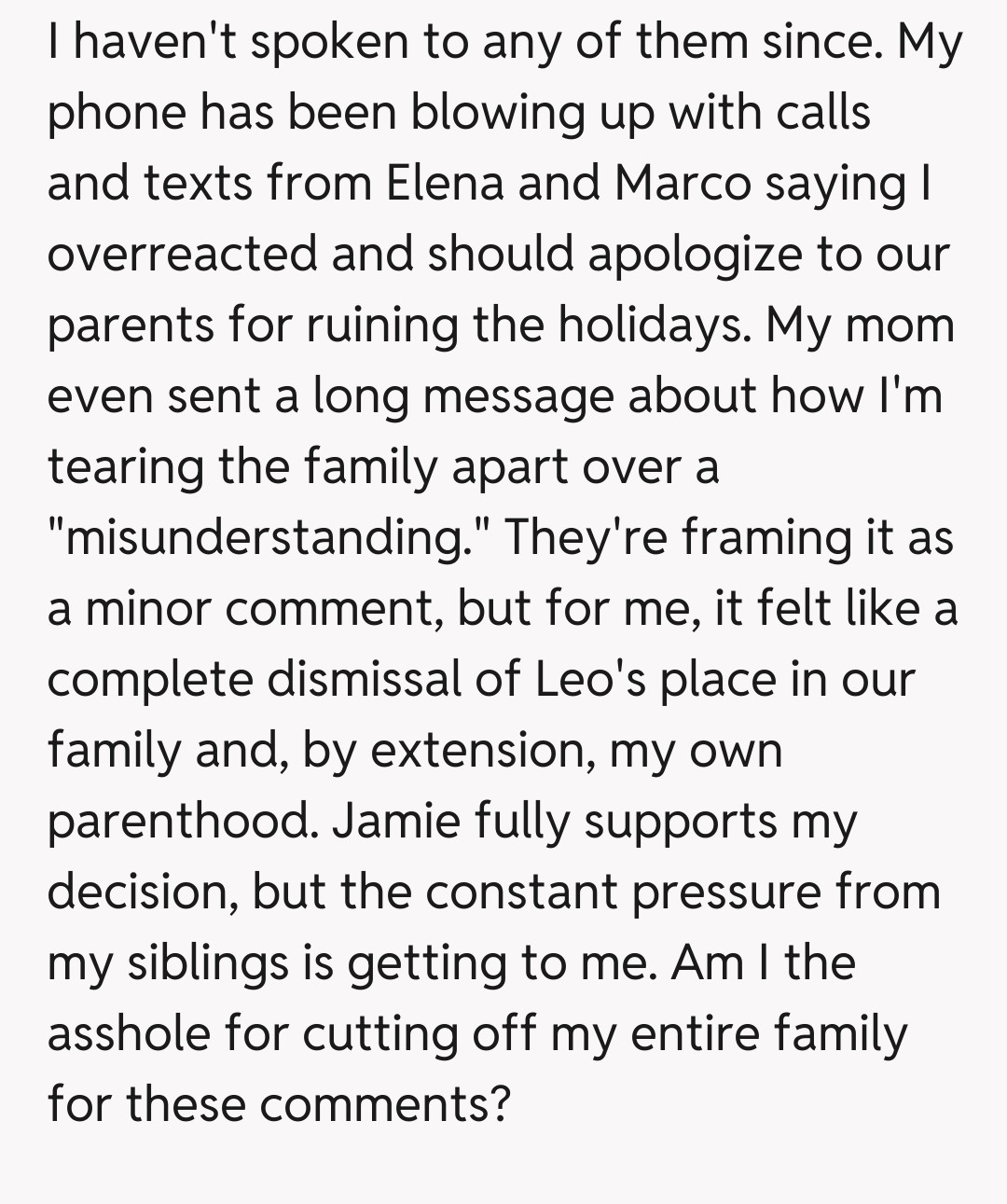Click on the word "Leo's"
This screenshot has height=1204, width=1007.
click(590, 679)
